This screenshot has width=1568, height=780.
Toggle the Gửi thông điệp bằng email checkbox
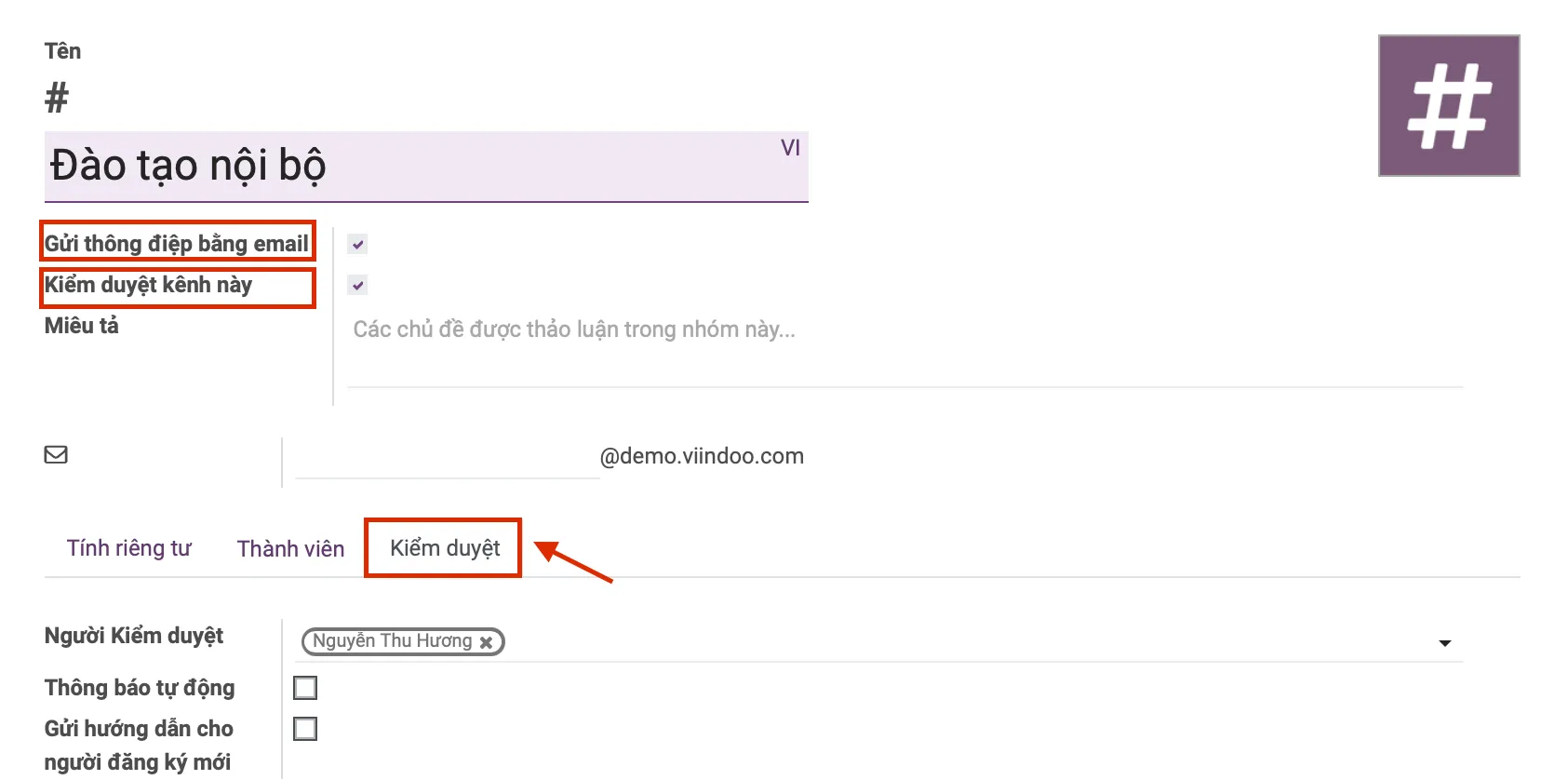(357, 244)
